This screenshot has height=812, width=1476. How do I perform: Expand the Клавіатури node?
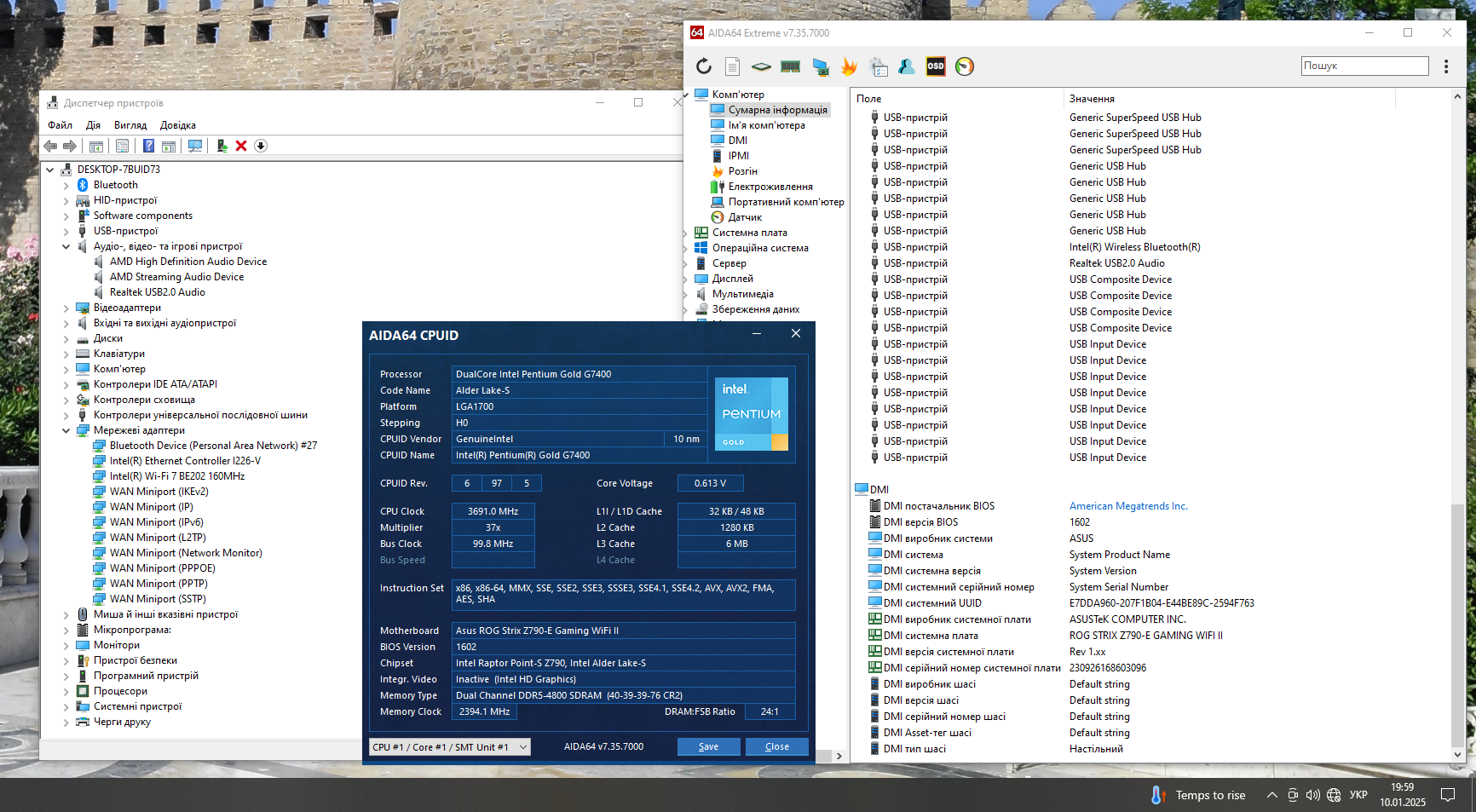pos(66,354)
